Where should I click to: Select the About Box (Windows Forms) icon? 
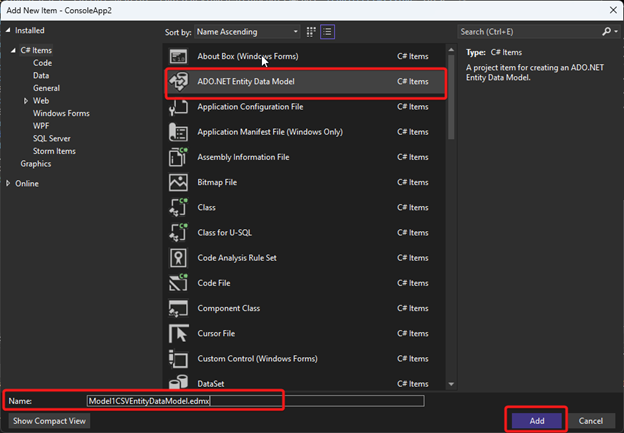[x=179, y=56]
